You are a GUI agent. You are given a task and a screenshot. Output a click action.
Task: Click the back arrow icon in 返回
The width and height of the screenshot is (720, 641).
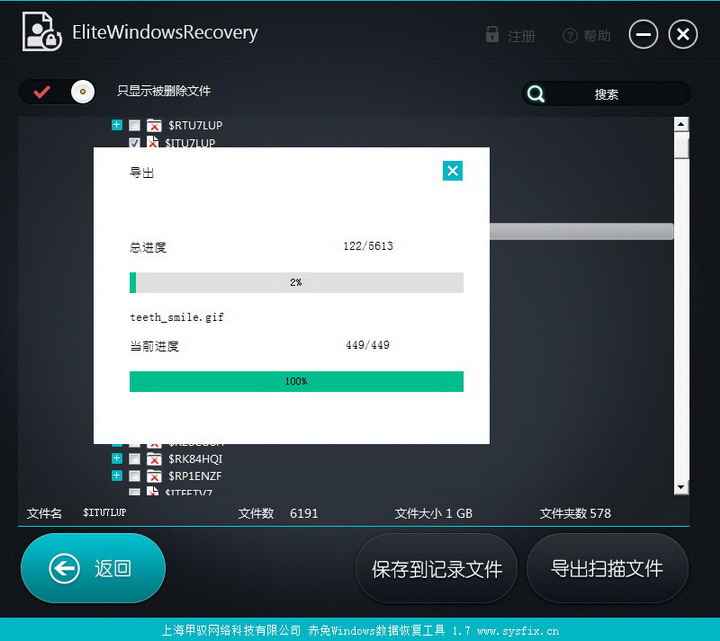point(64,568)
